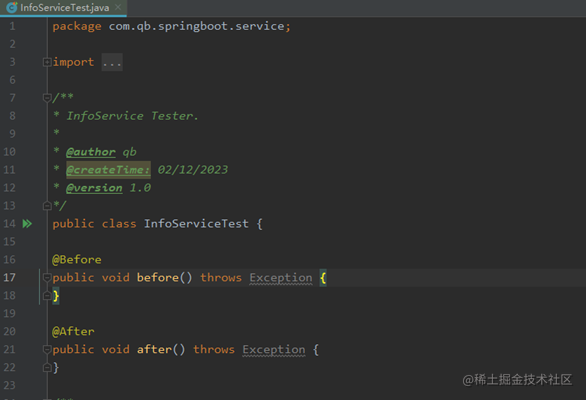
Task: Click the package name com.qb.springboot.service
Action: tap(197, 26)
